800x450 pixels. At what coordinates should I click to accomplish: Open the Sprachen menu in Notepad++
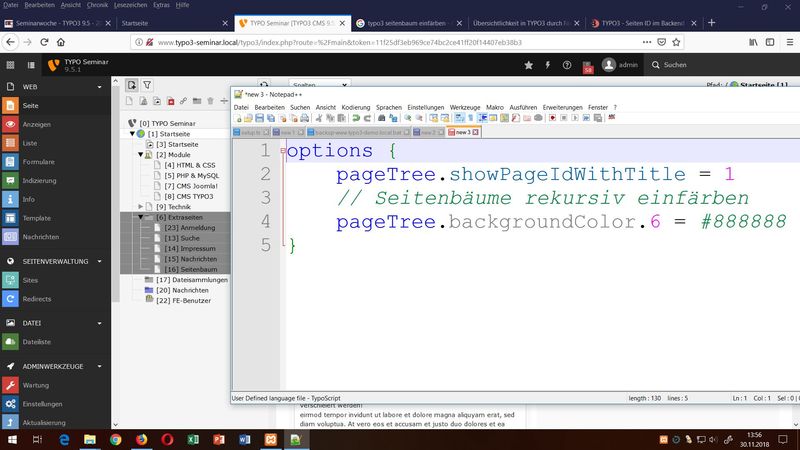coord(388,106)
